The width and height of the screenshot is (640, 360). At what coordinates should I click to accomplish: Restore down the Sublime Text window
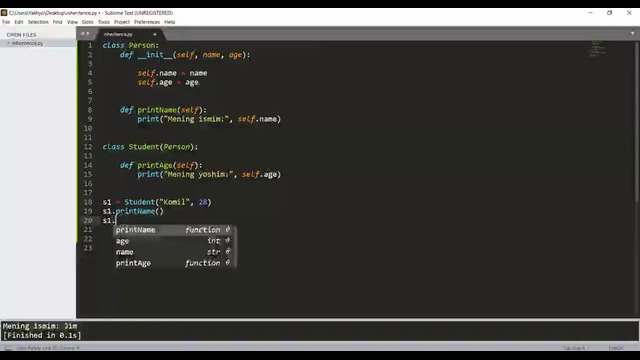tap(609, 13)
